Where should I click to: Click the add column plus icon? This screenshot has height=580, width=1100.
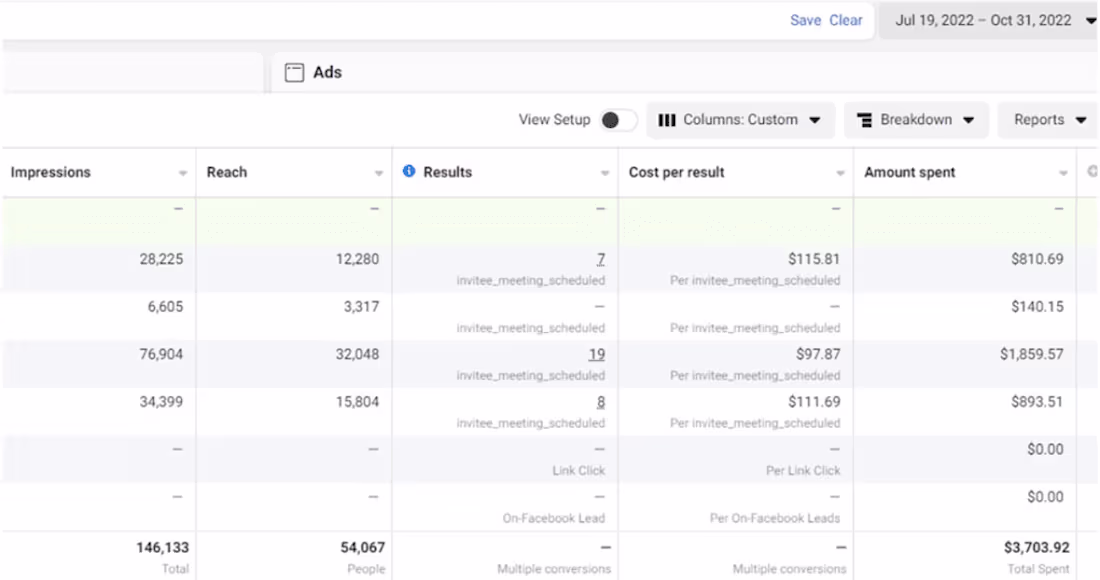[x=1092, y=172]
